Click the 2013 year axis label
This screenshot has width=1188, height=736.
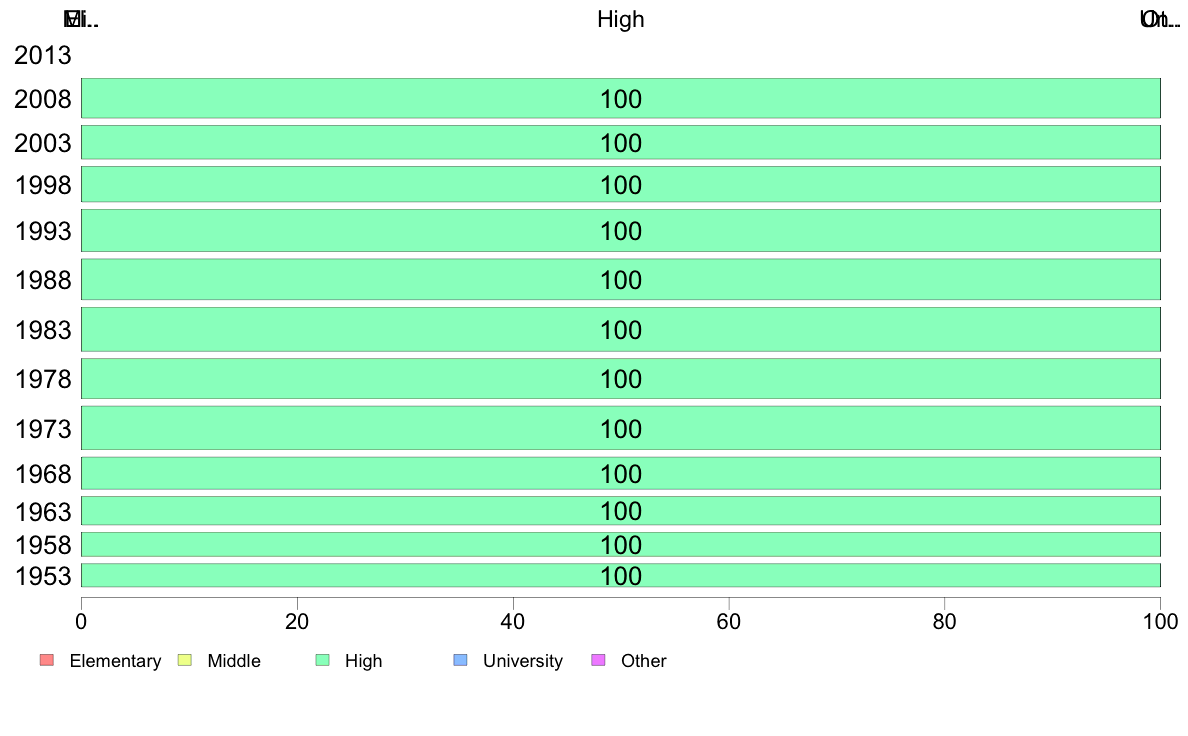42,55
